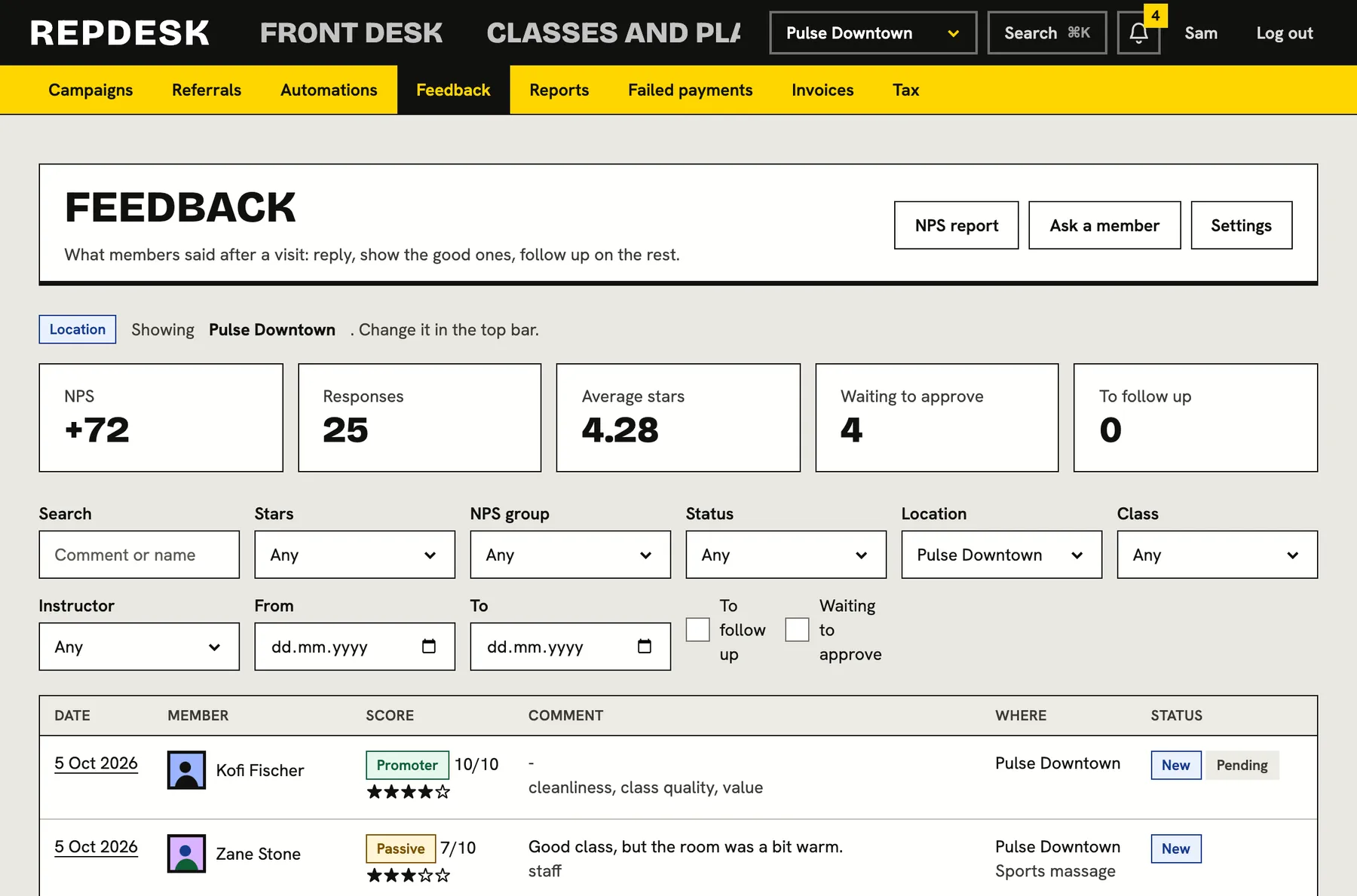Click the NPS report button

[957, 225]
